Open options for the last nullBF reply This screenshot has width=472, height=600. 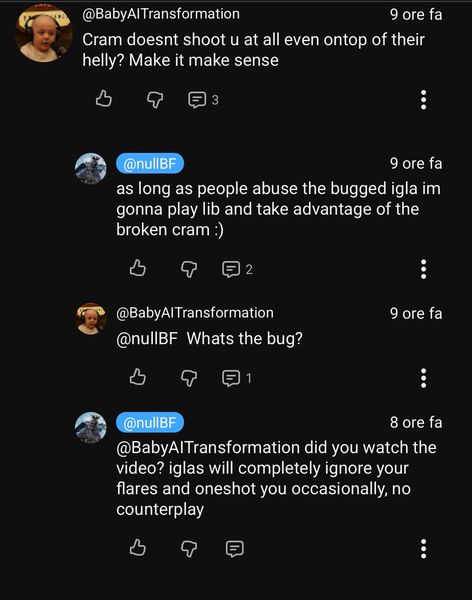pyautogui.click(x=423, y=548)
